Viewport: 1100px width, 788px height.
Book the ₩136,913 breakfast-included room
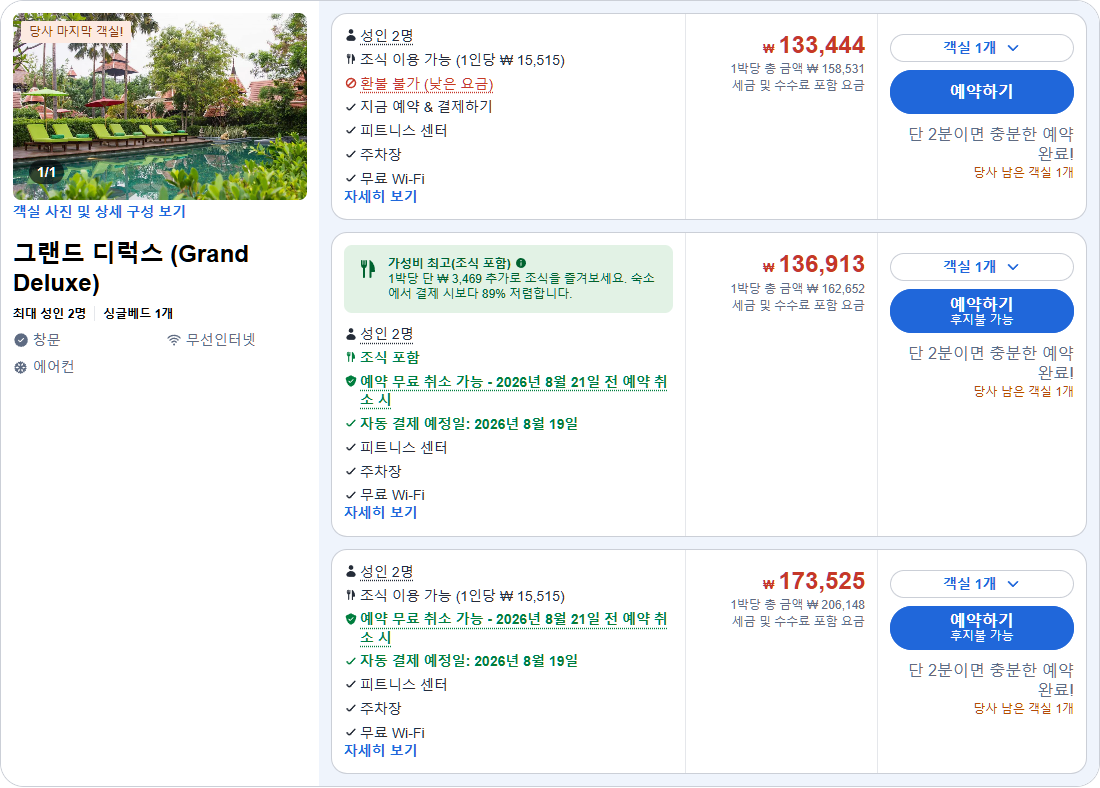click(x=981, y=311)
